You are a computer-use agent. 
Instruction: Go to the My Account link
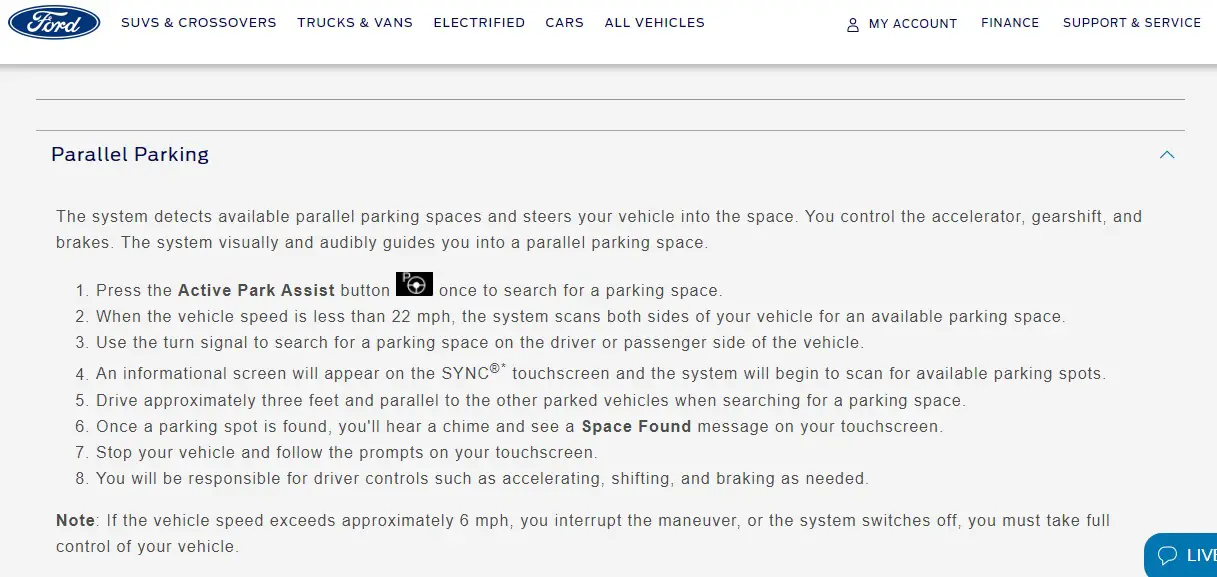pyautogui.click(x=913, y=23)
